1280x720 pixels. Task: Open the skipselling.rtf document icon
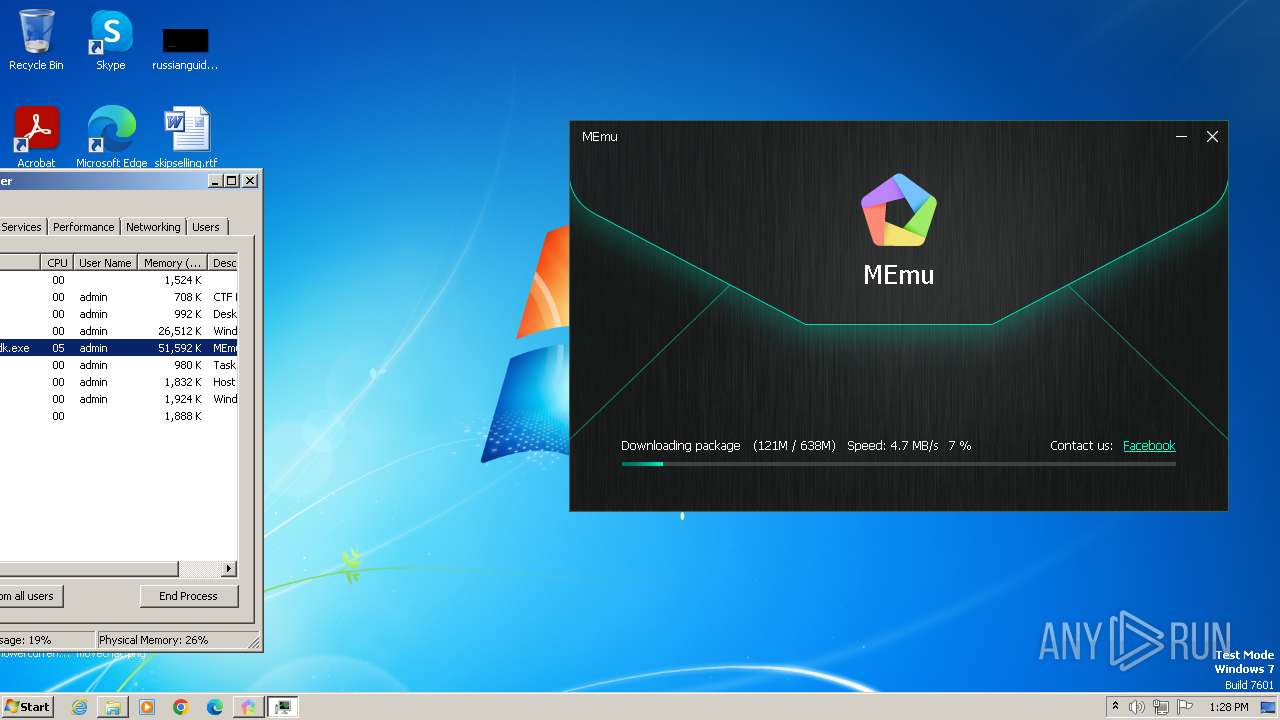coord(186,137)
